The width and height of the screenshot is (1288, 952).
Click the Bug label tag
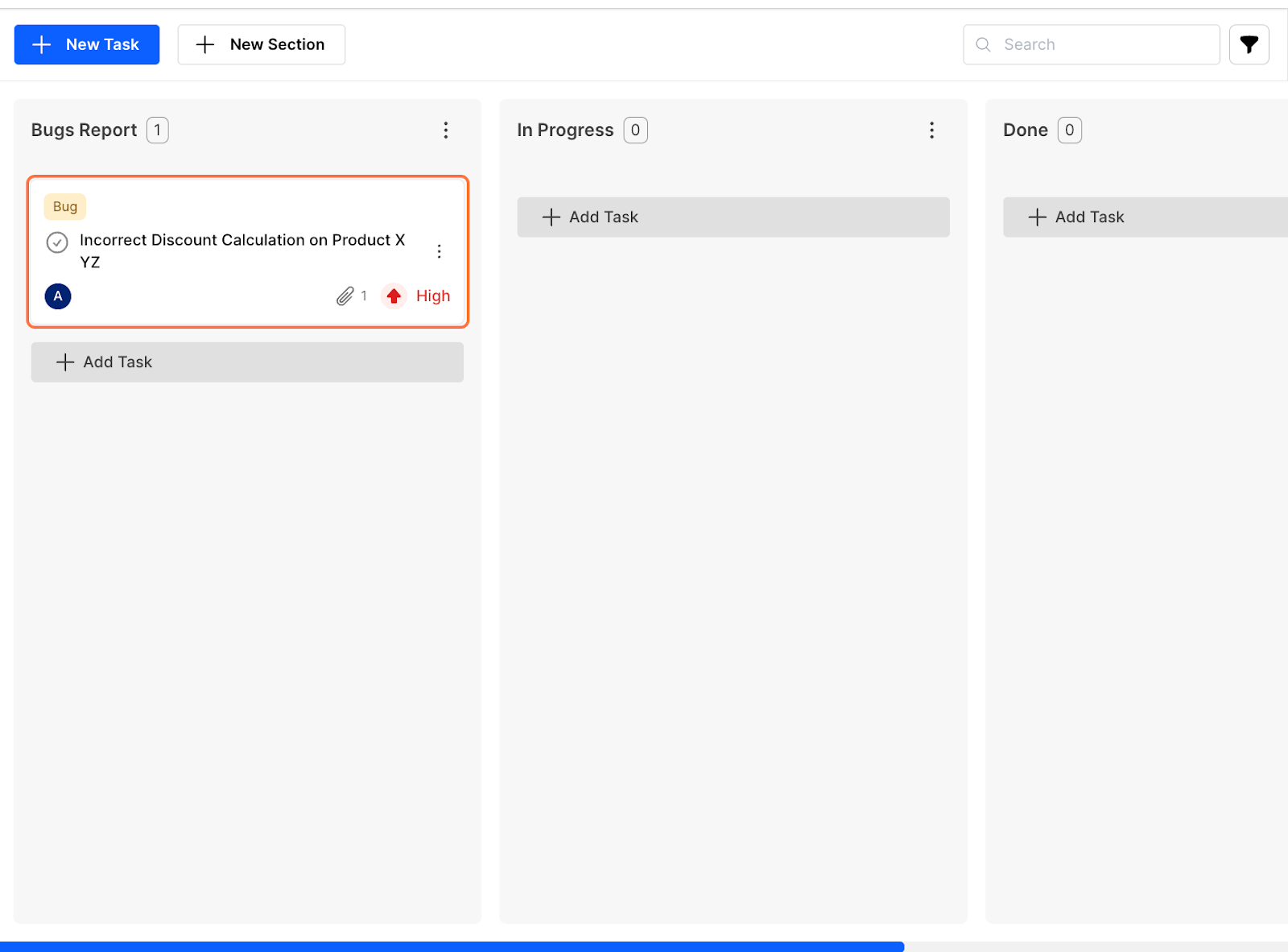pos(65,207)
